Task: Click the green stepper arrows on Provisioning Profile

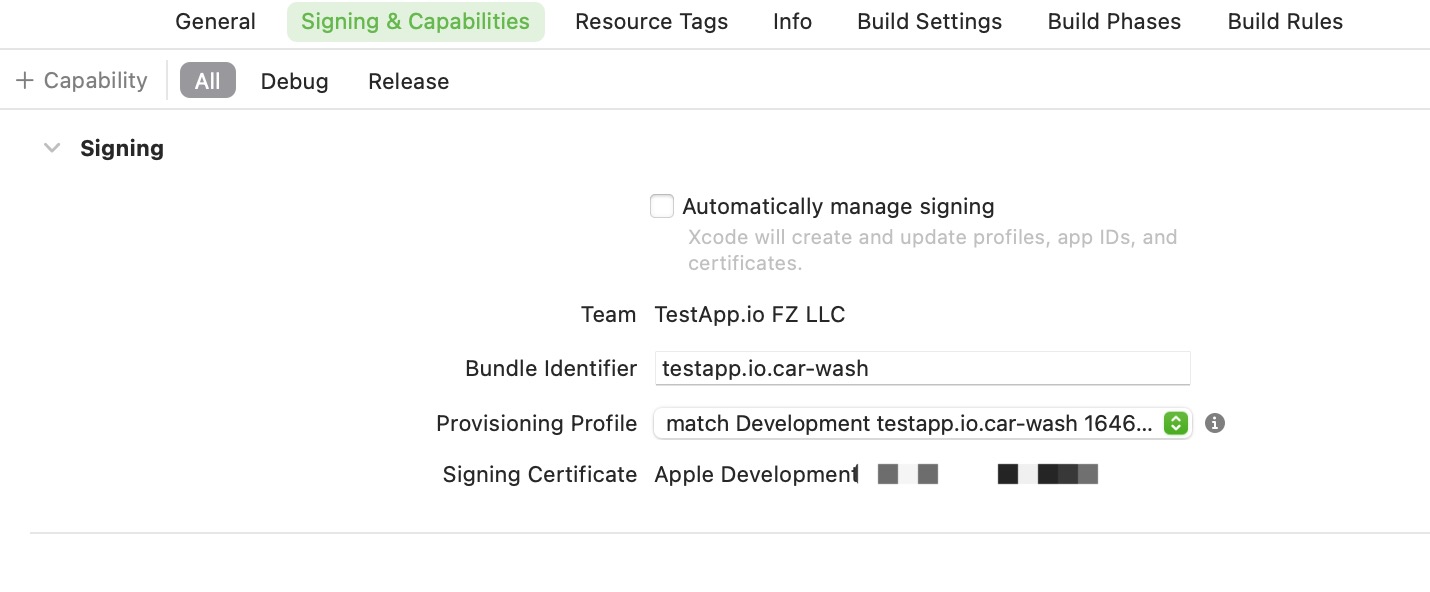Action: pyautogui.click(x=1176, y=423)
